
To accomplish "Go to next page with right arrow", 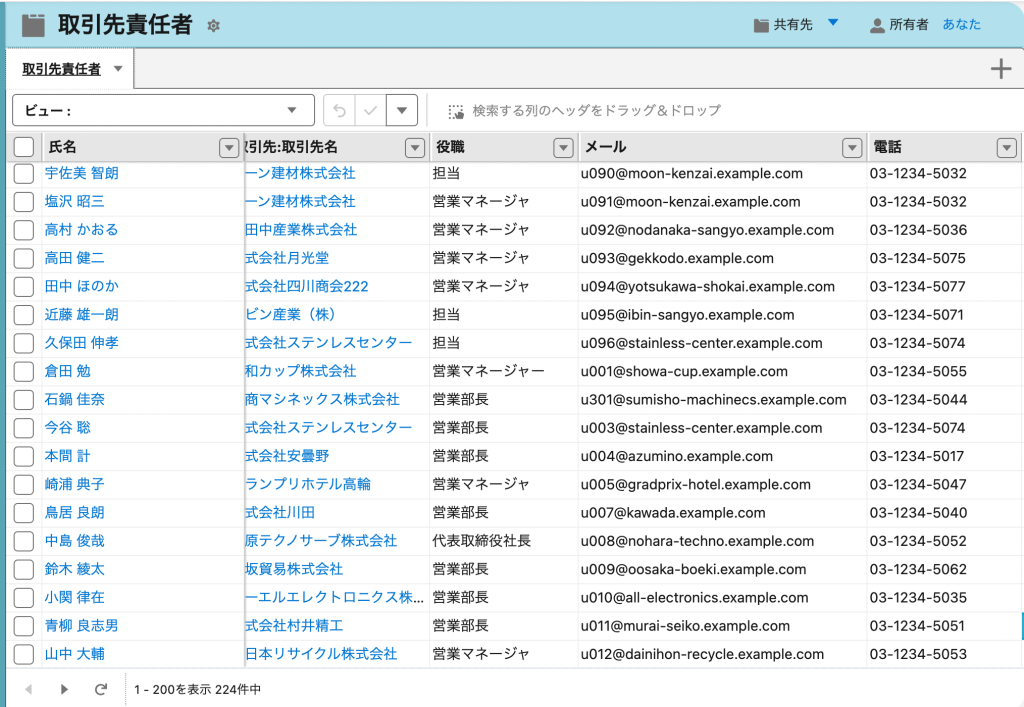I will (x=64, y=689).
